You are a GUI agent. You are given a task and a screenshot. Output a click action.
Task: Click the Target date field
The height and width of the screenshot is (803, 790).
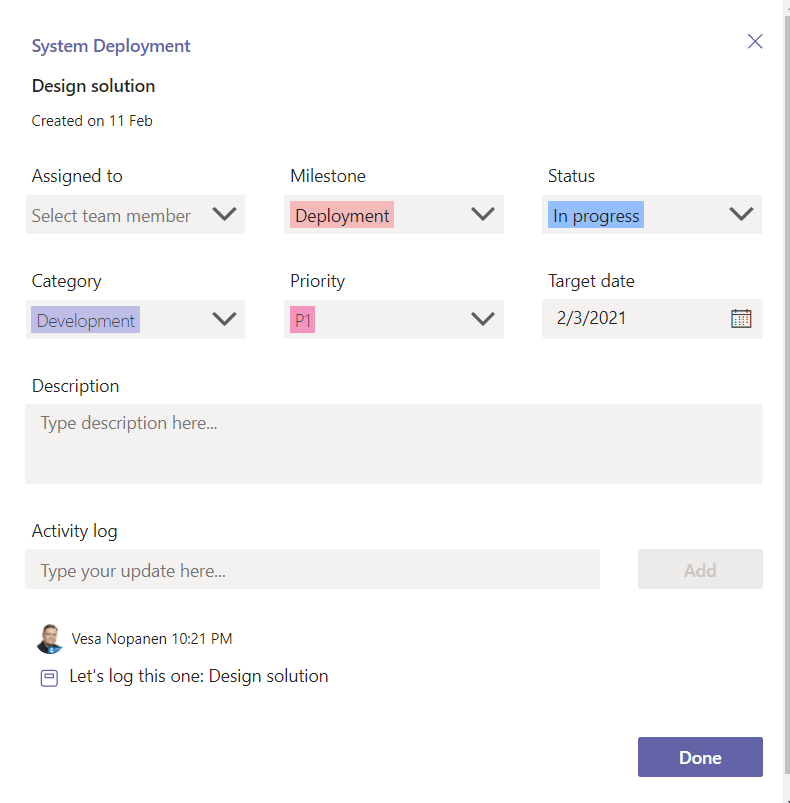(x=630, y=319)
